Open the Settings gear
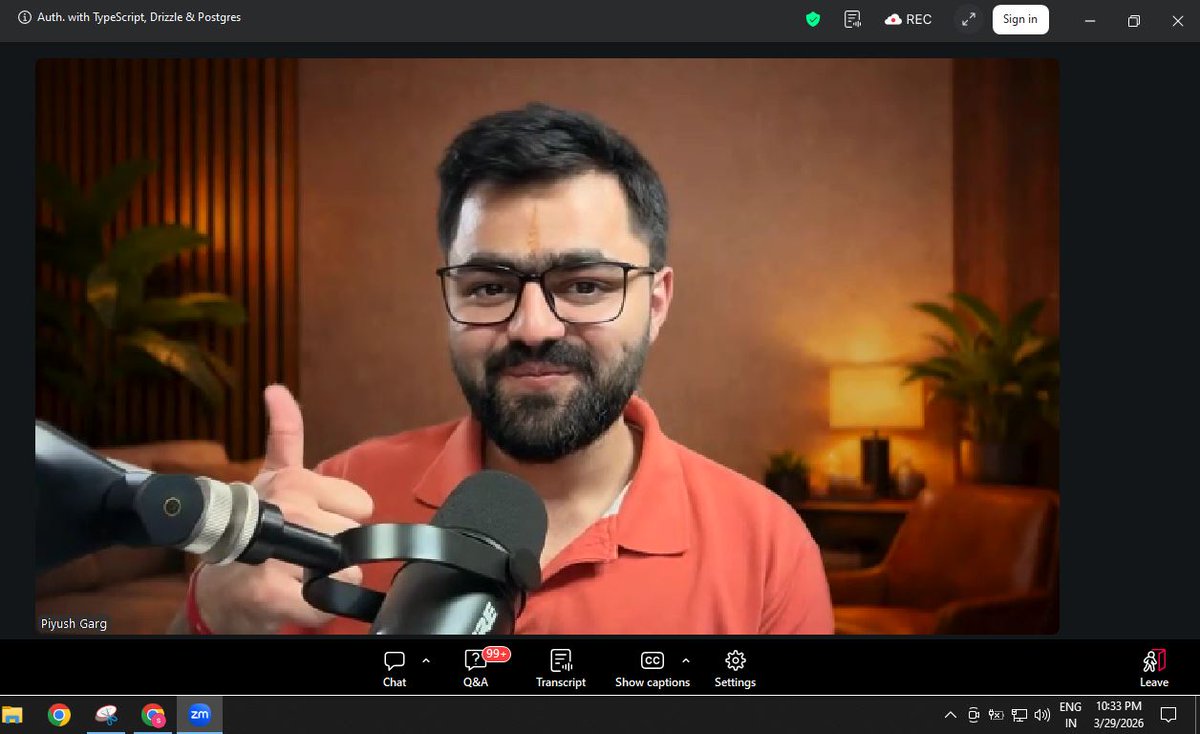This screenshot has width=1200, height=734. (x=735, y=669)
